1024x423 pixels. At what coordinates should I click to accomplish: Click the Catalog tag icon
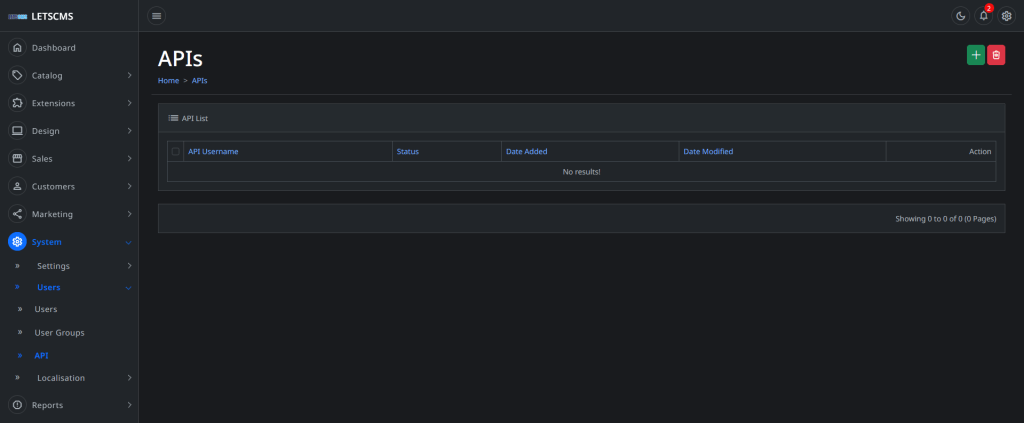(17, 76)
